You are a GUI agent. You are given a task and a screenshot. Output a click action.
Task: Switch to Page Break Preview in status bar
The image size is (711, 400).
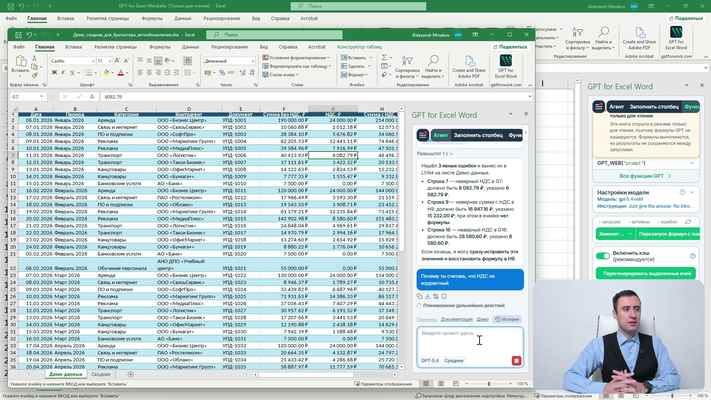coord(456,384)
